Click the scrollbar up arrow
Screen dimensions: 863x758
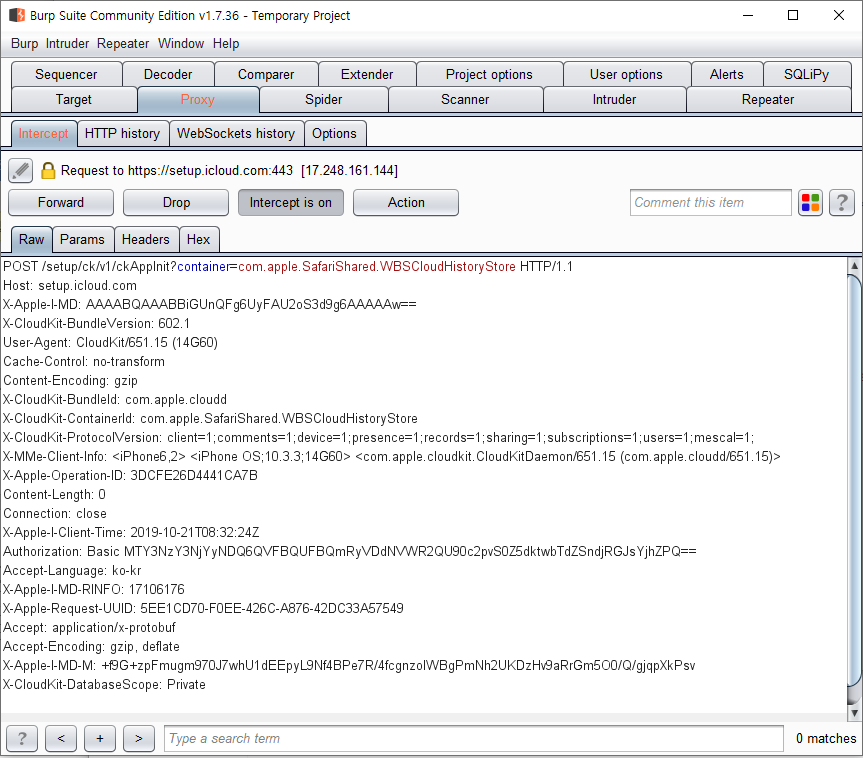pos(854,265)
